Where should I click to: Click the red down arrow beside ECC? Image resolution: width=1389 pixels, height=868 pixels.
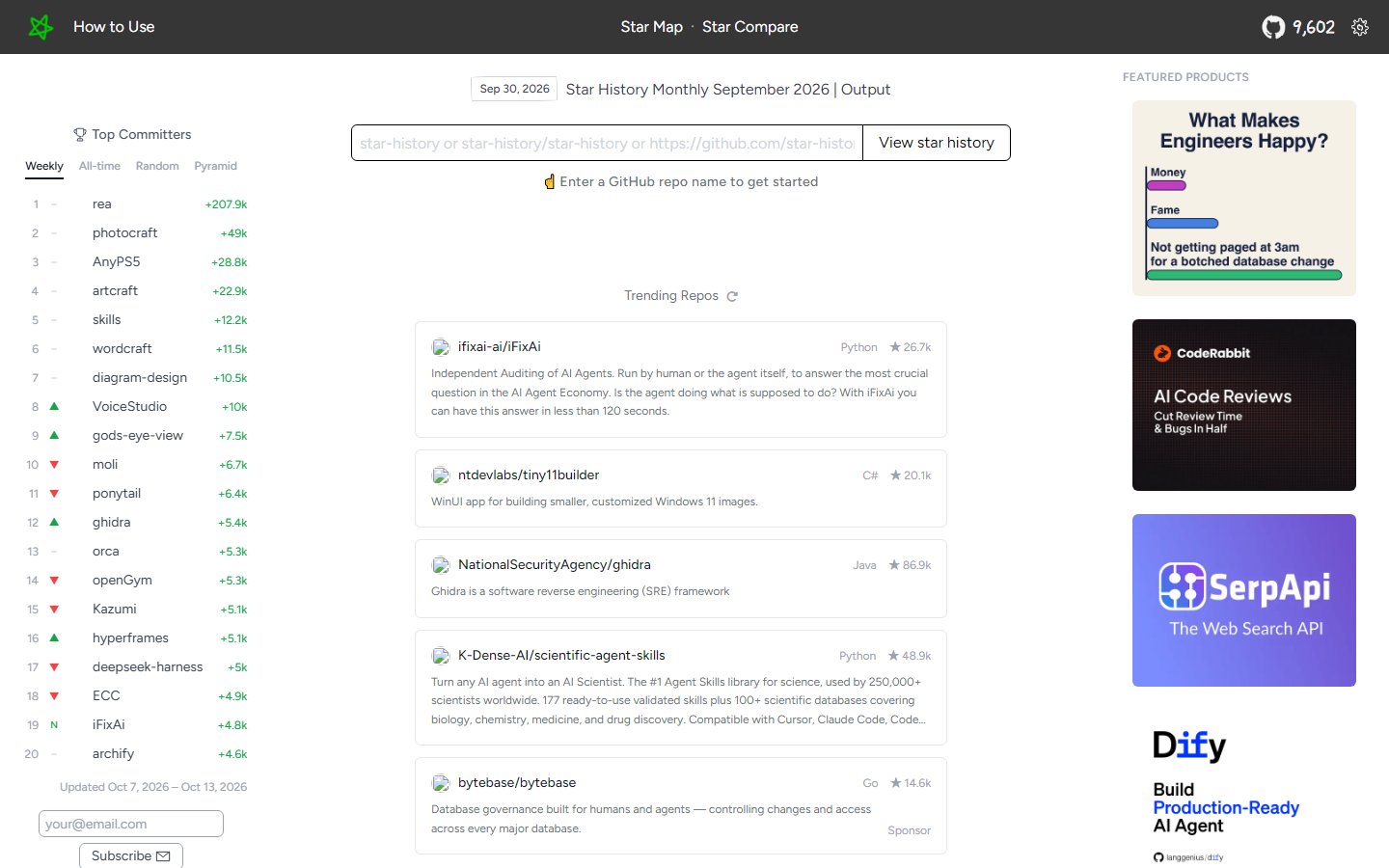coord(54,696)
